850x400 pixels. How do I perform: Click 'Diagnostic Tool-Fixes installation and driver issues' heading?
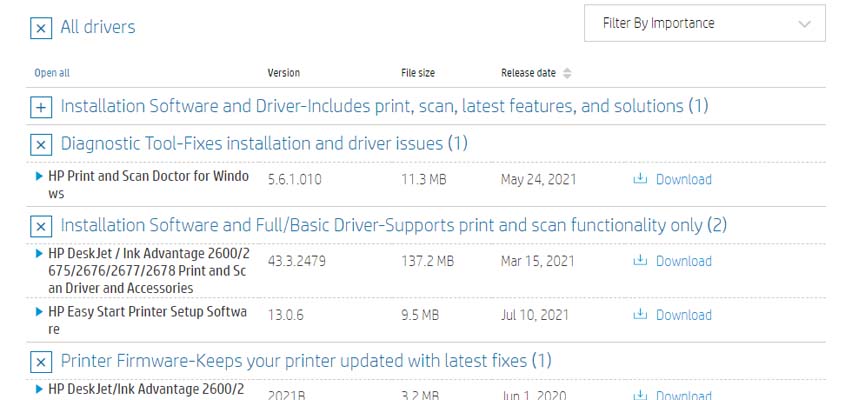point(264,144)
